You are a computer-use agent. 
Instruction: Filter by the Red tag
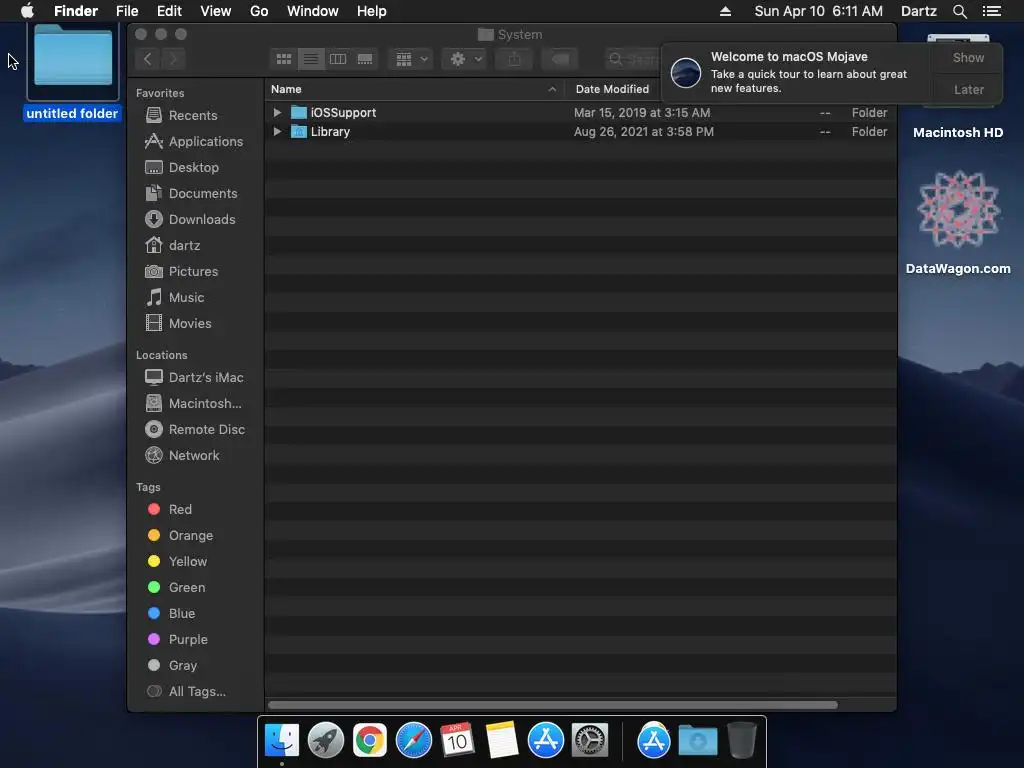tap(180, 509)
